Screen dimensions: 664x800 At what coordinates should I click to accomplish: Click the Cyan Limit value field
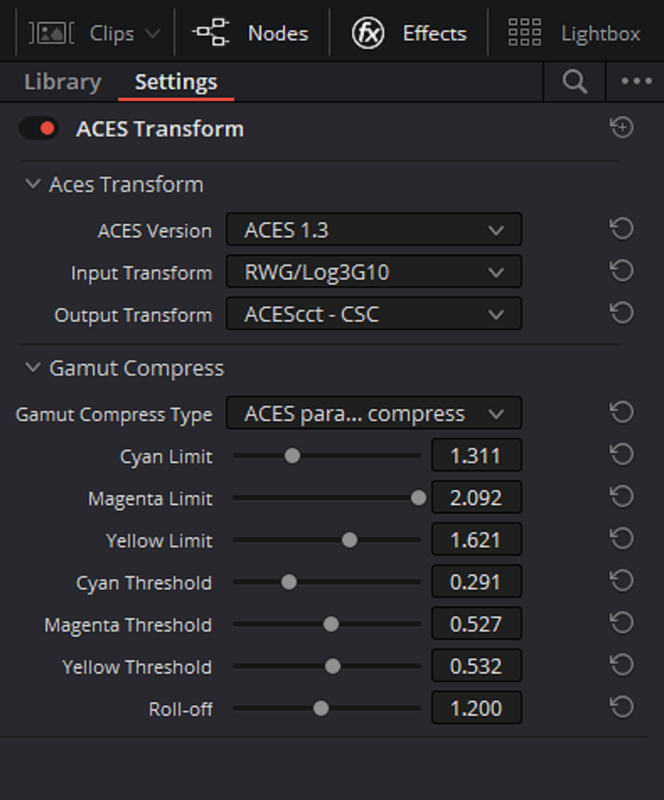coord(477,455)
